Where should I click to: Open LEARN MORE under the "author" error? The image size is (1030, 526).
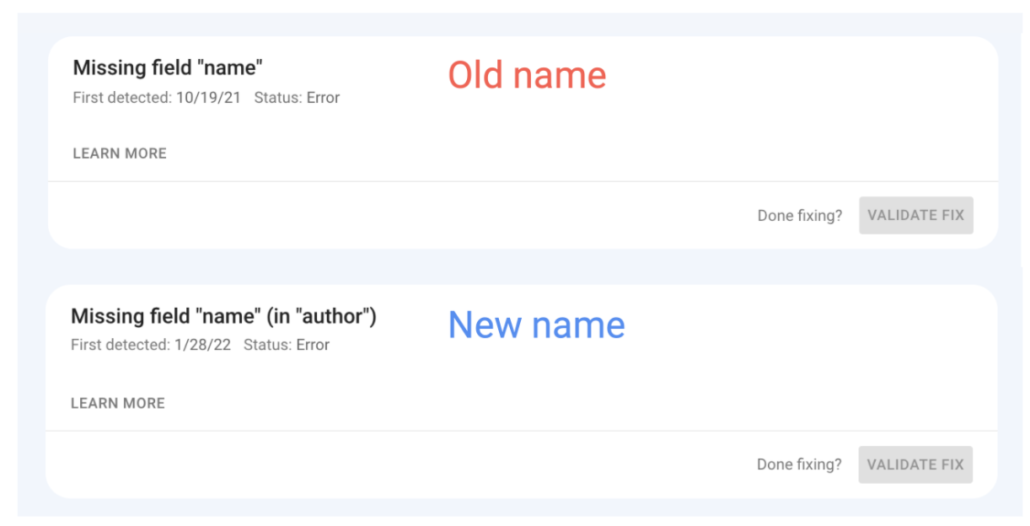click(117, 404)
